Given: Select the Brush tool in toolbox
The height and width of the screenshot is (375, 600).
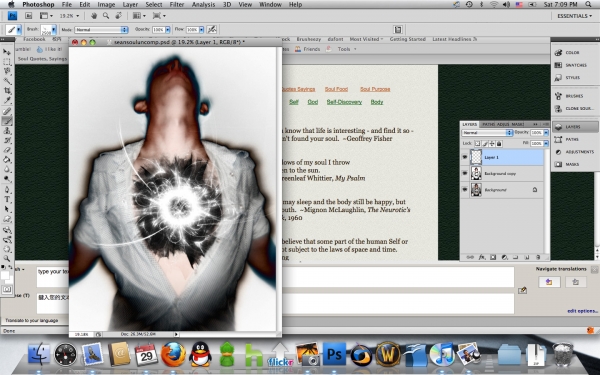Looking at the screenshot, I should (x=7, y=121).
